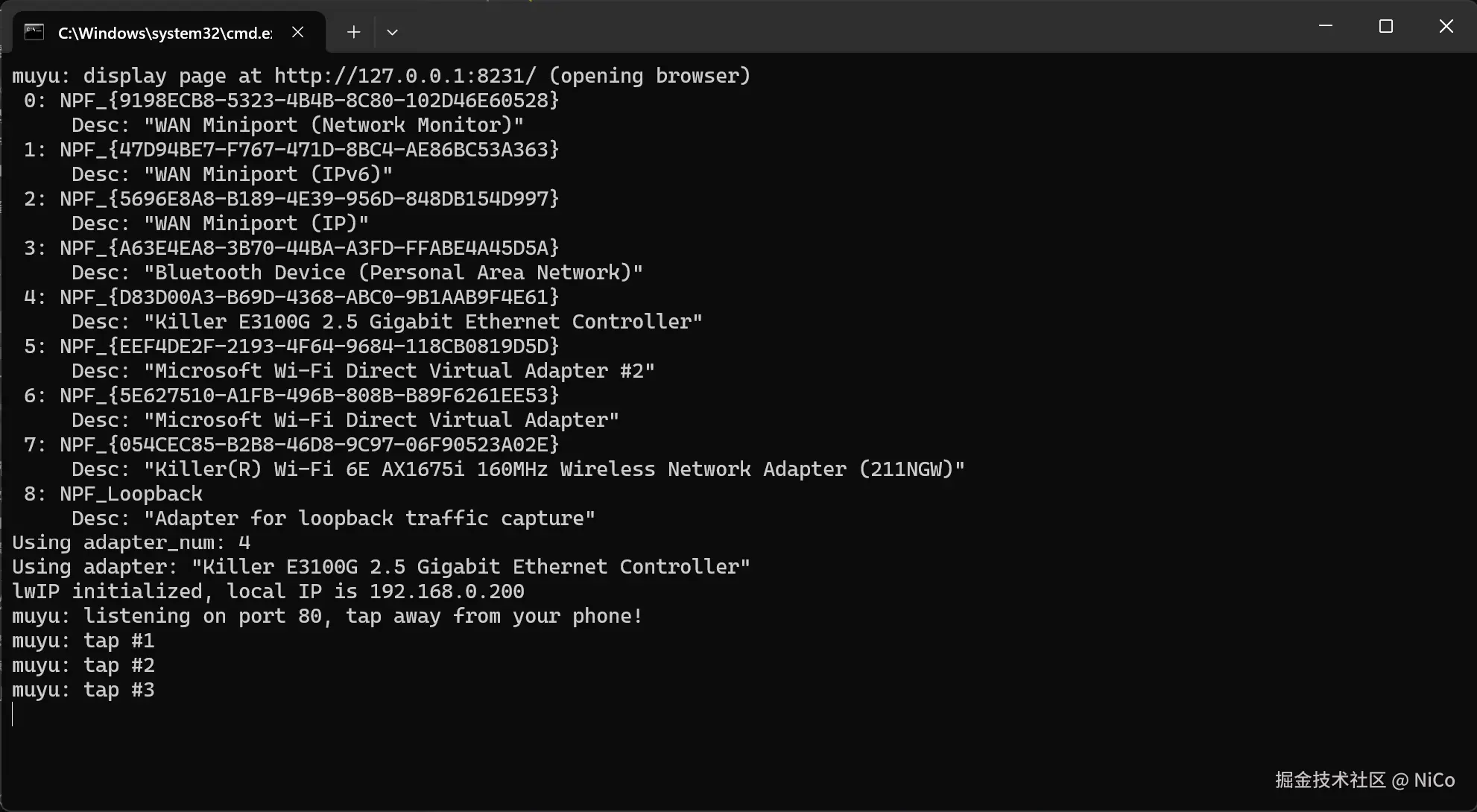Click the "muyu: tap #1" output line

83,641
